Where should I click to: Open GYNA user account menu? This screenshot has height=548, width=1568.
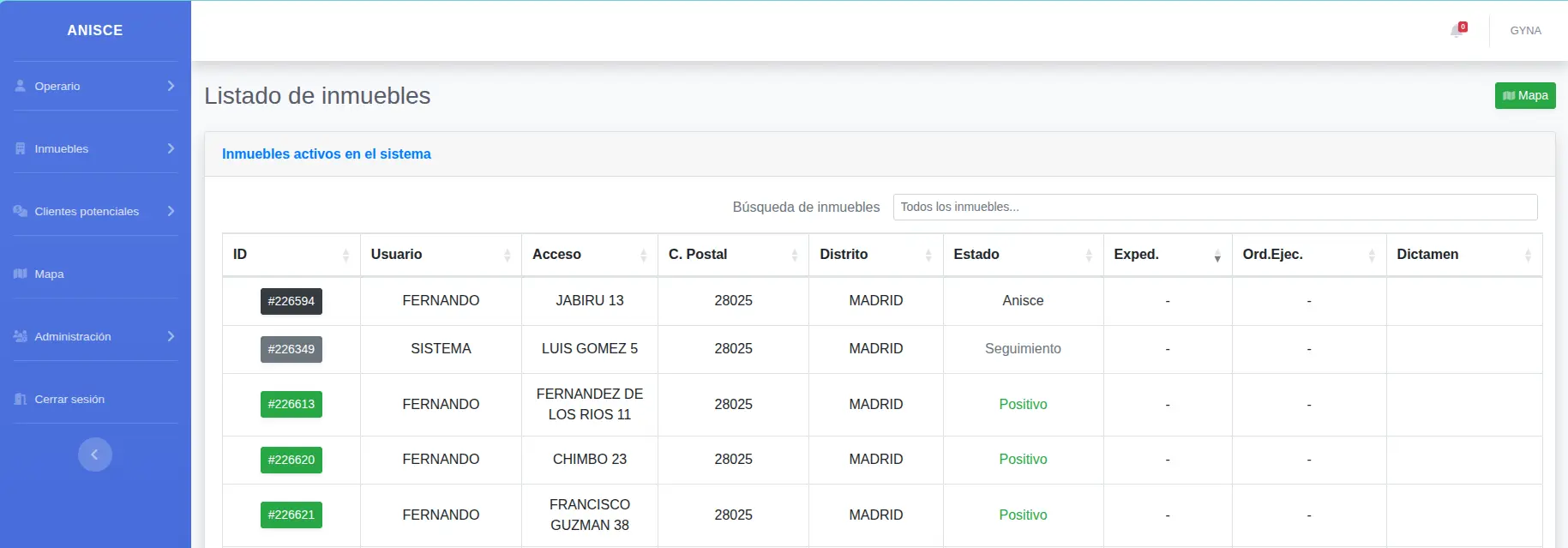point(1525,31)
